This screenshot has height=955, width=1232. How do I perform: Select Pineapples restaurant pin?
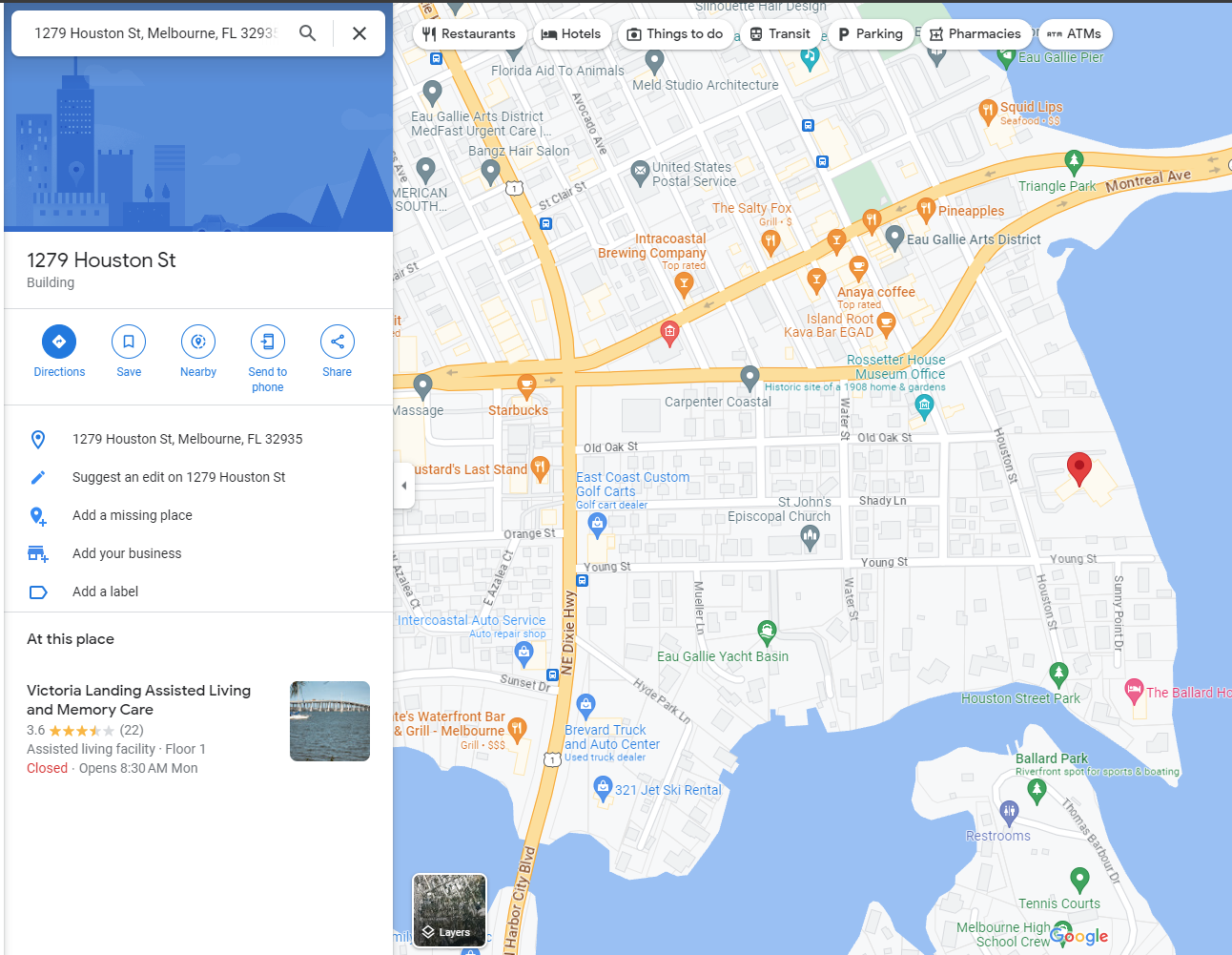coord(925,210)
